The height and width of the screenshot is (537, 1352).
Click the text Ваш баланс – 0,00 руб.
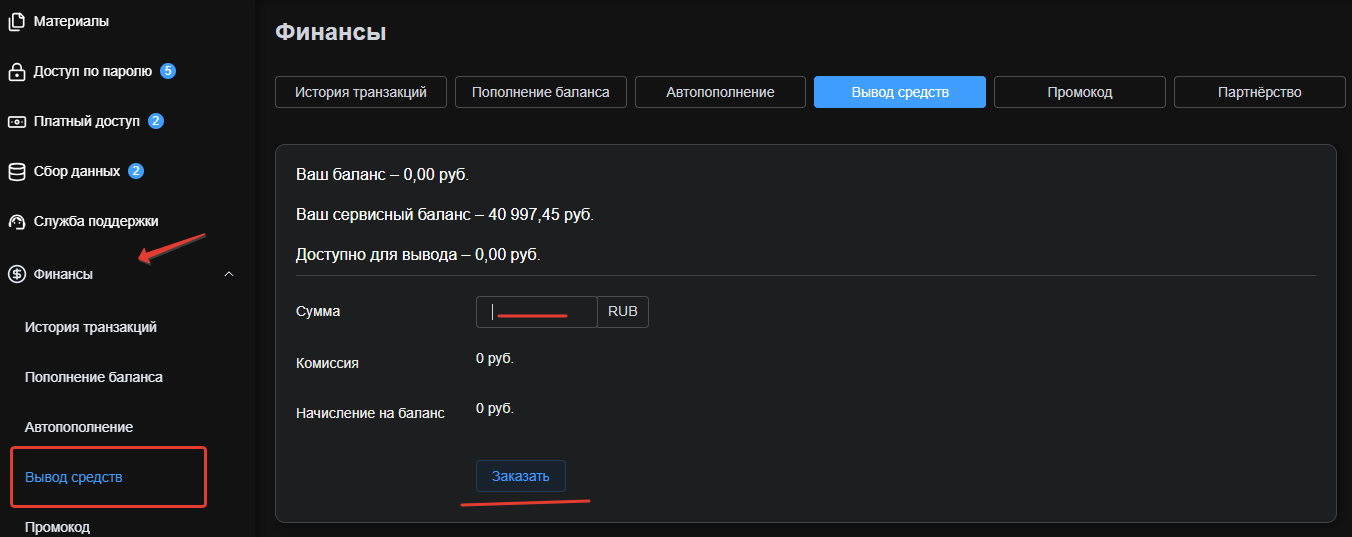tap(382, 175)
